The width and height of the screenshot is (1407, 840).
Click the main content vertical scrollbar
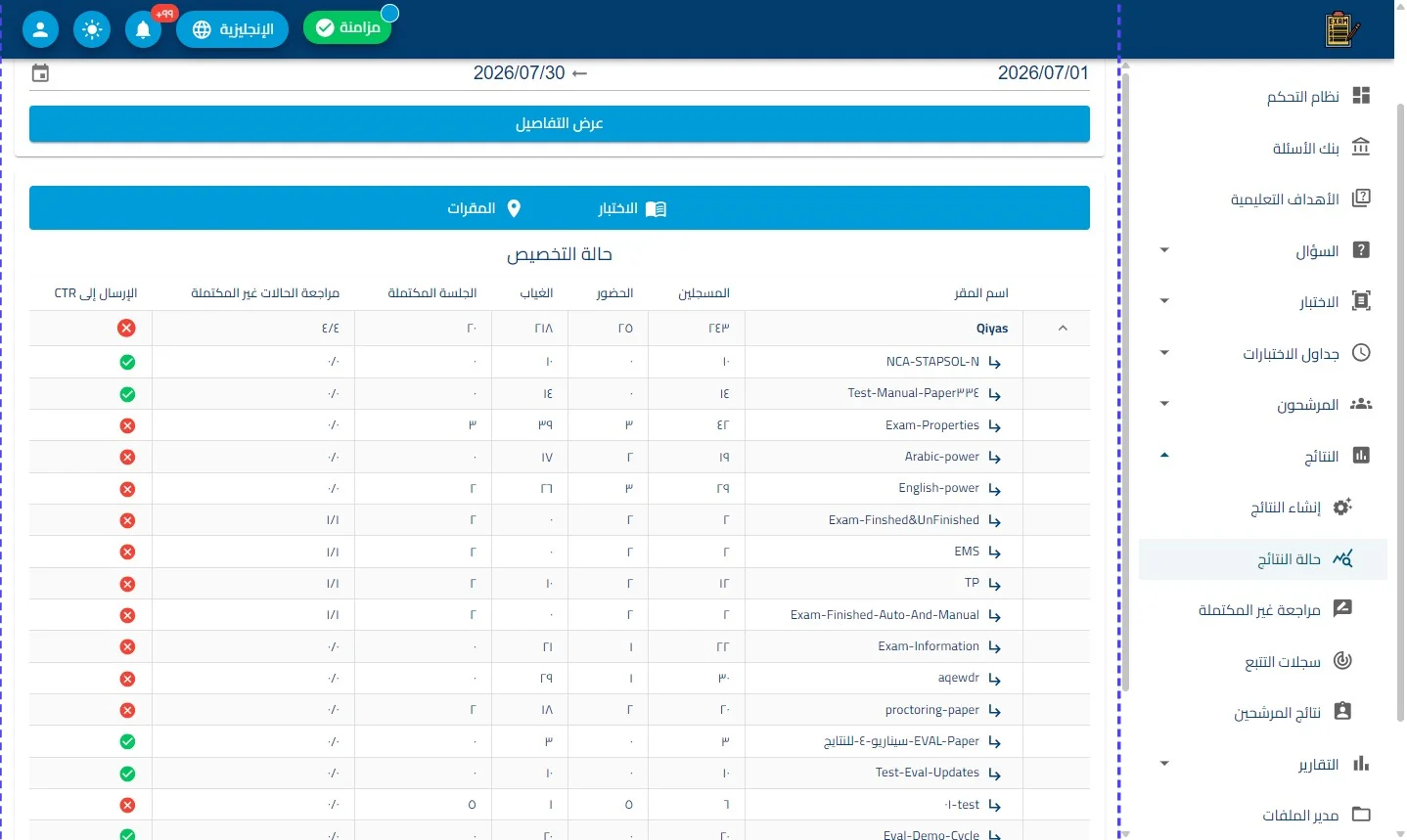(1125, 381)
